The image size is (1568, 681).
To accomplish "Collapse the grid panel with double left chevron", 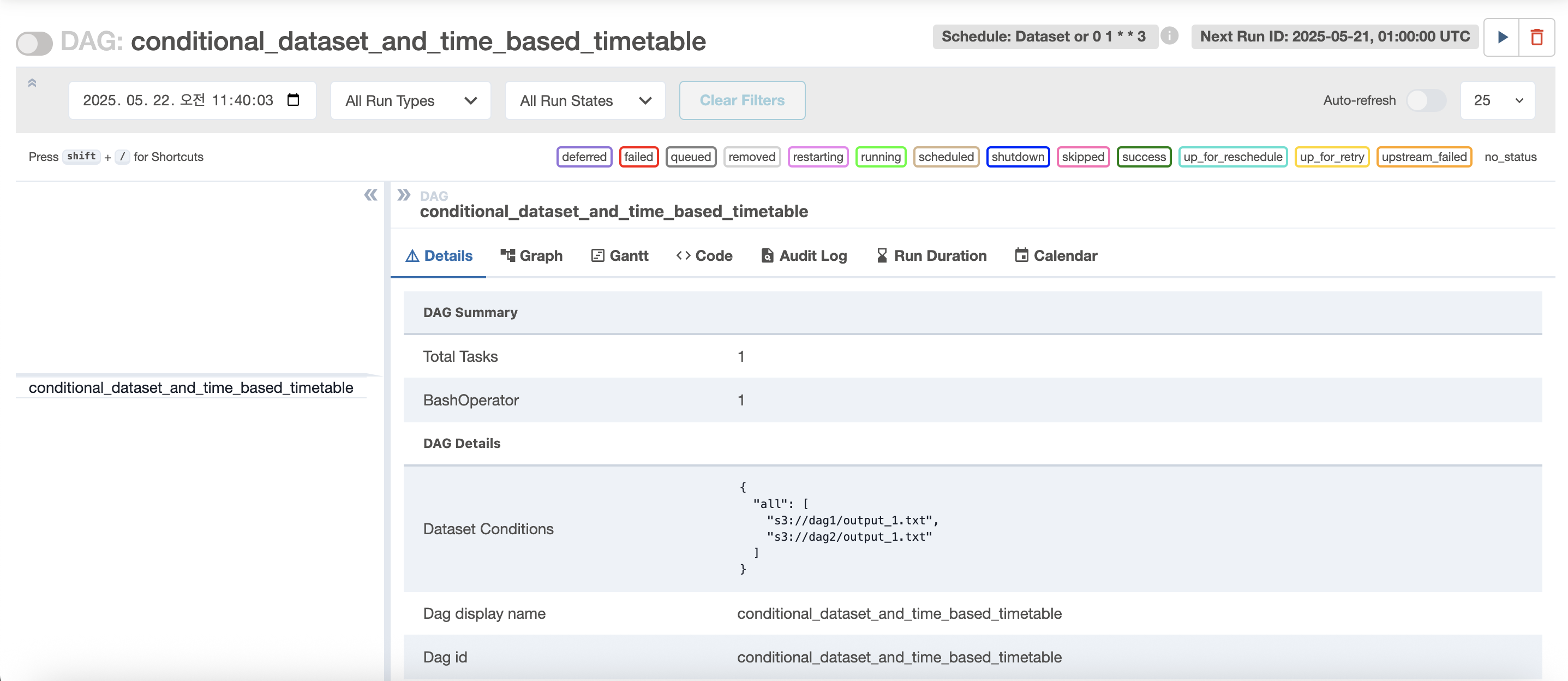I will 370,195.
